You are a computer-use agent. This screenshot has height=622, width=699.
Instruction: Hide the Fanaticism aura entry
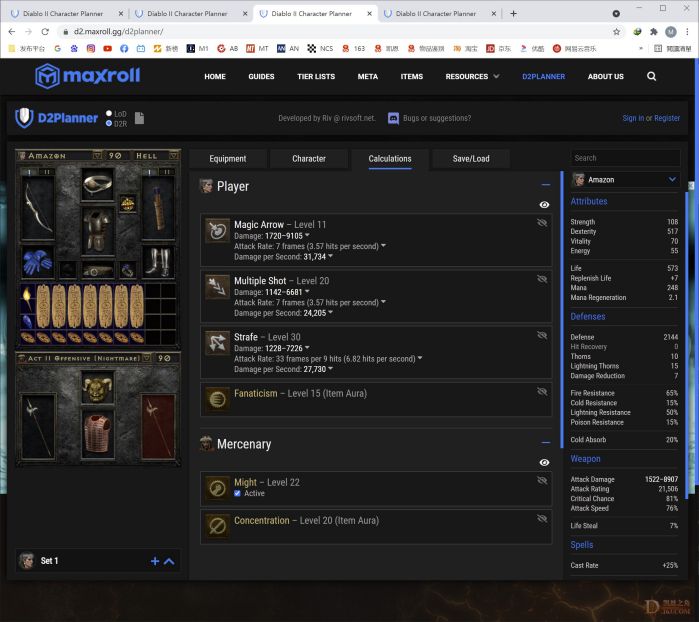[542, 391]
